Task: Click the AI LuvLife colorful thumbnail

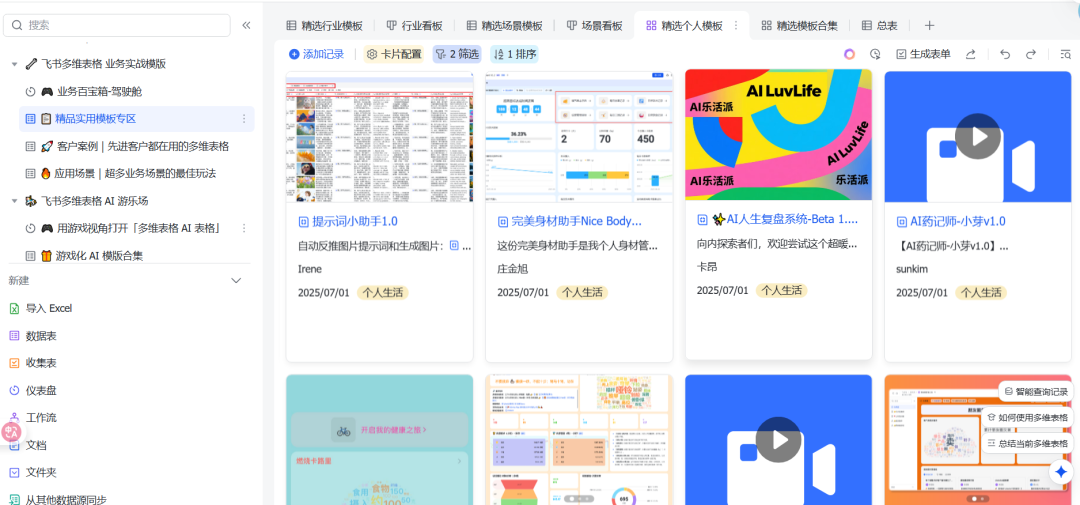Action: pos(779,135)
